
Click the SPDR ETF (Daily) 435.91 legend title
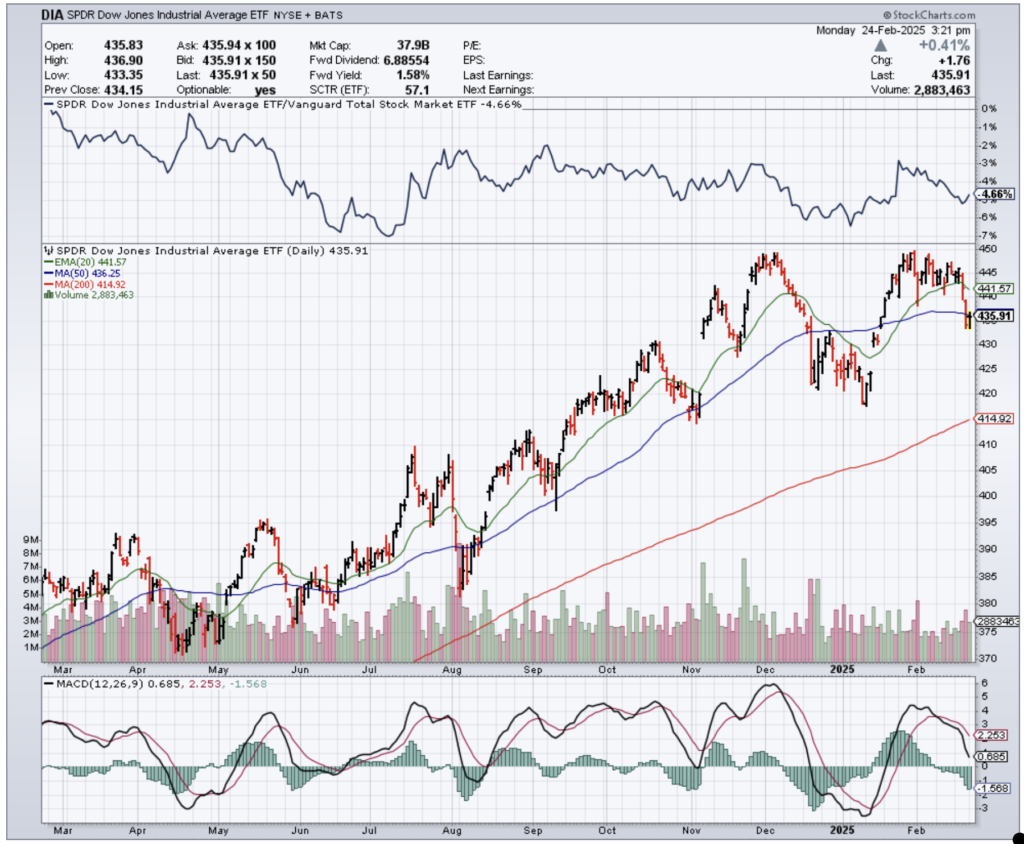[x=212, y=250]
